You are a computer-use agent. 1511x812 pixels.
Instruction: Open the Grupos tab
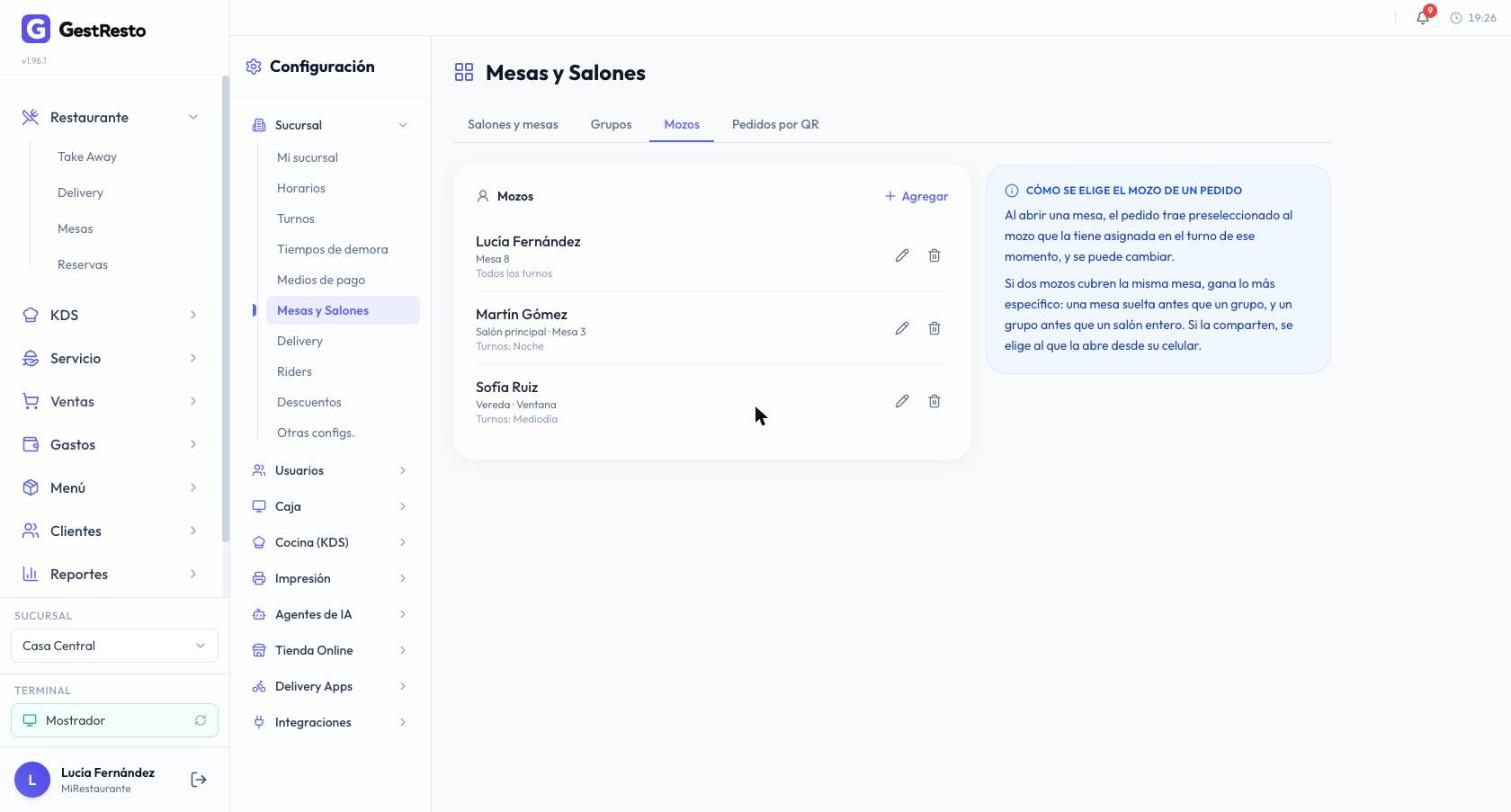[611, 125]
